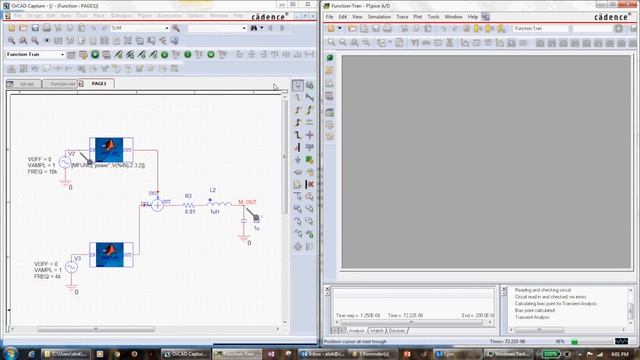Viewport: 640px width, 360px height.
Task: Click horizontal scrollbar in PSpice Analysis pane
Action: (x=413, y=322)
